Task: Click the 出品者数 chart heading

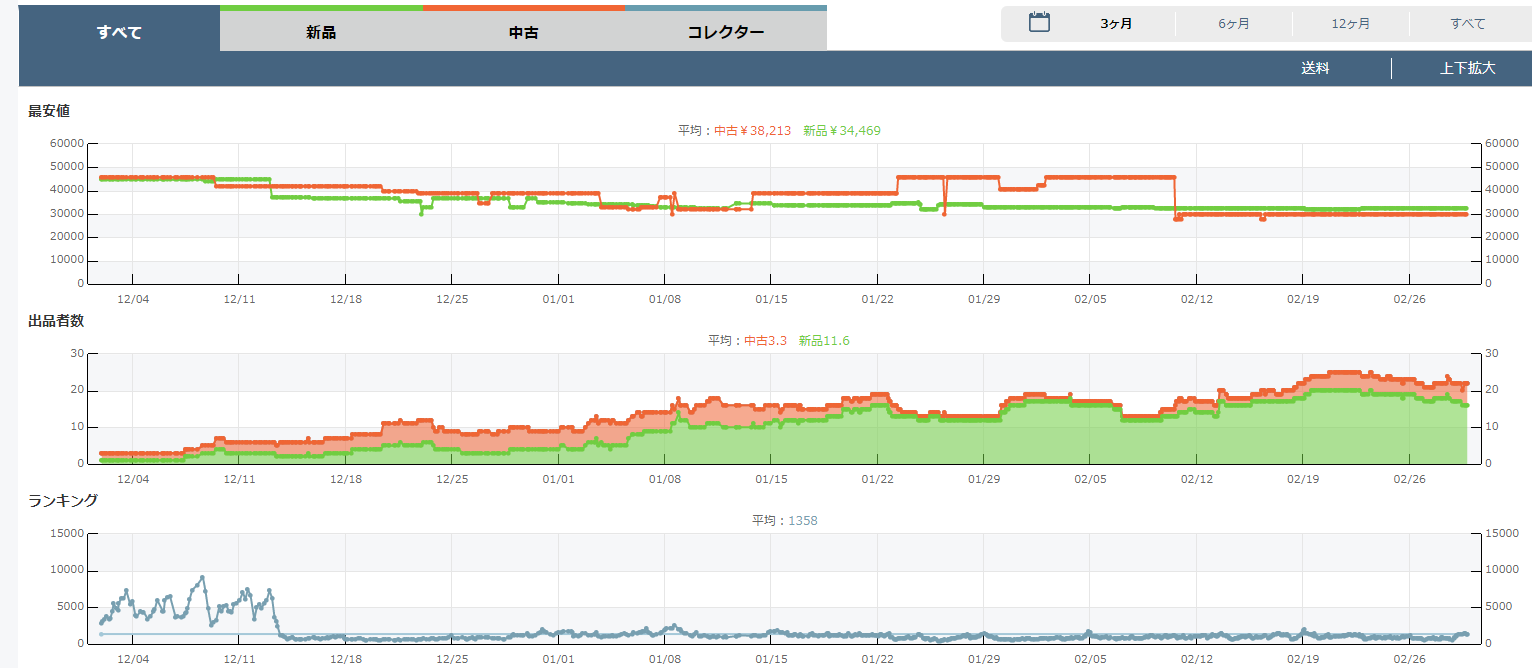Action: pyautogui.click(x=56, y=321)
